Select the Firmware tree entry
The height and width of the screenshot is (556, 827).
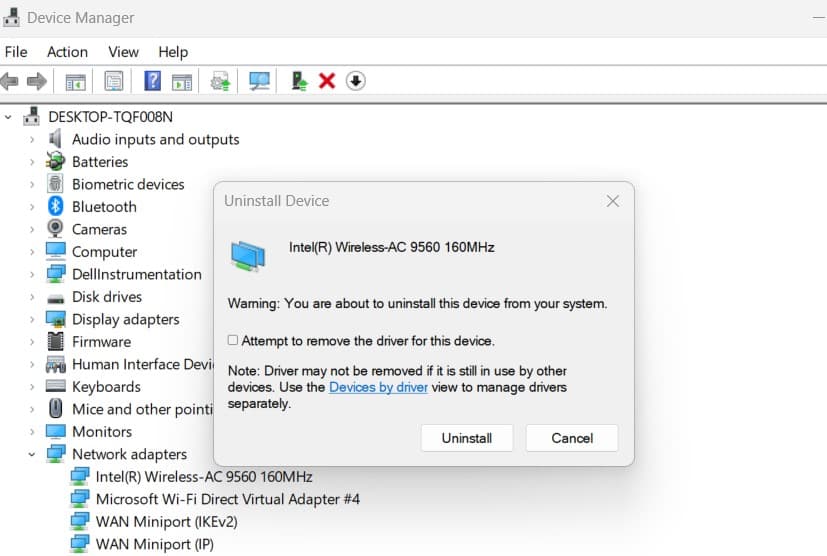click(x=101, y=342)
